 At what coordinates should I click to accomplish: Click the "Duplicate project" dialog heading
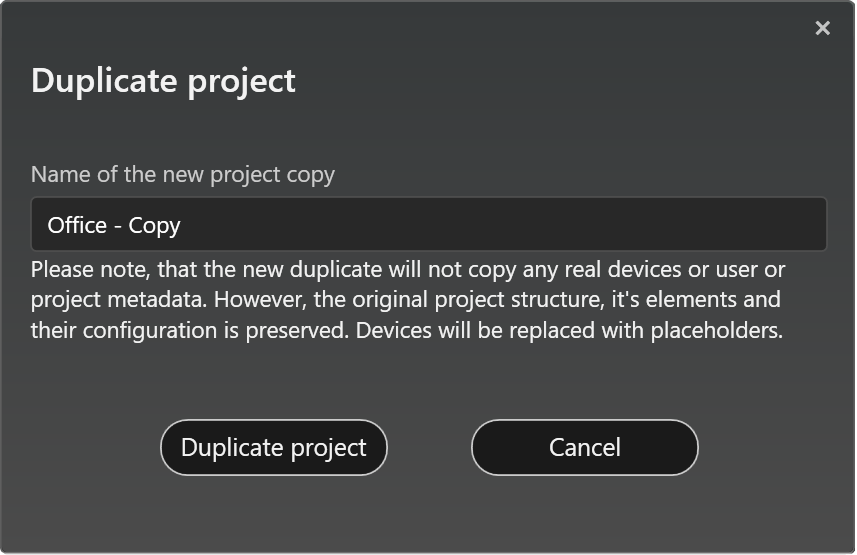click(163, 81)
